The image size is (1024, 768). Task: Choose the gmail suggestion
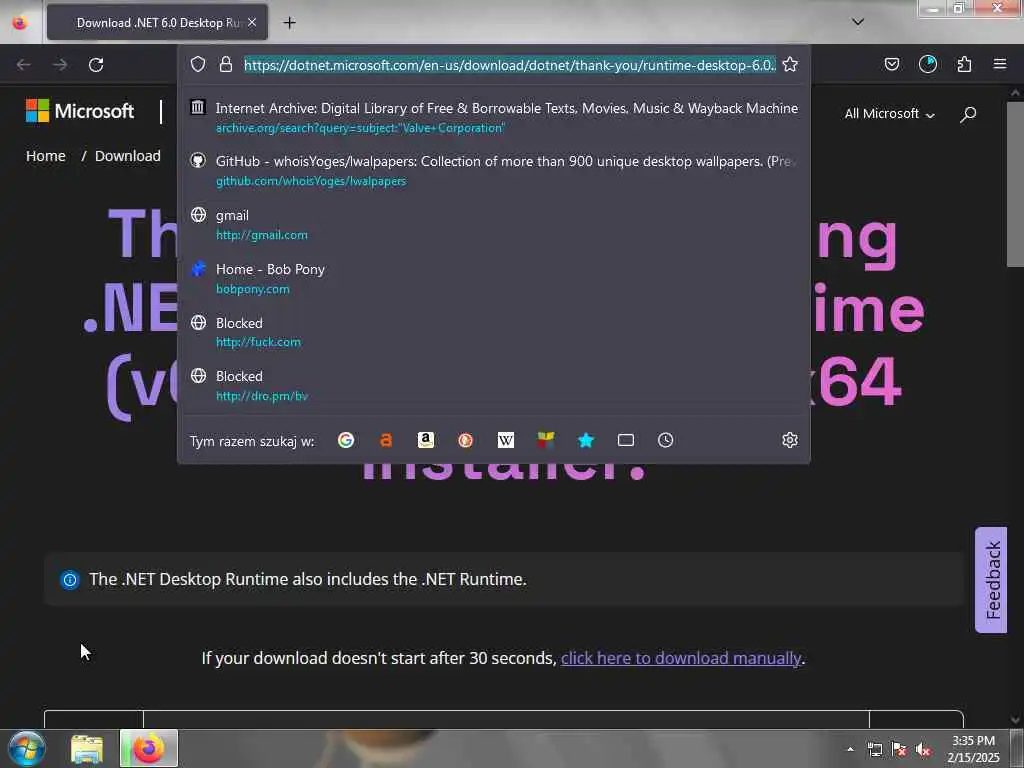coord(494,225)
